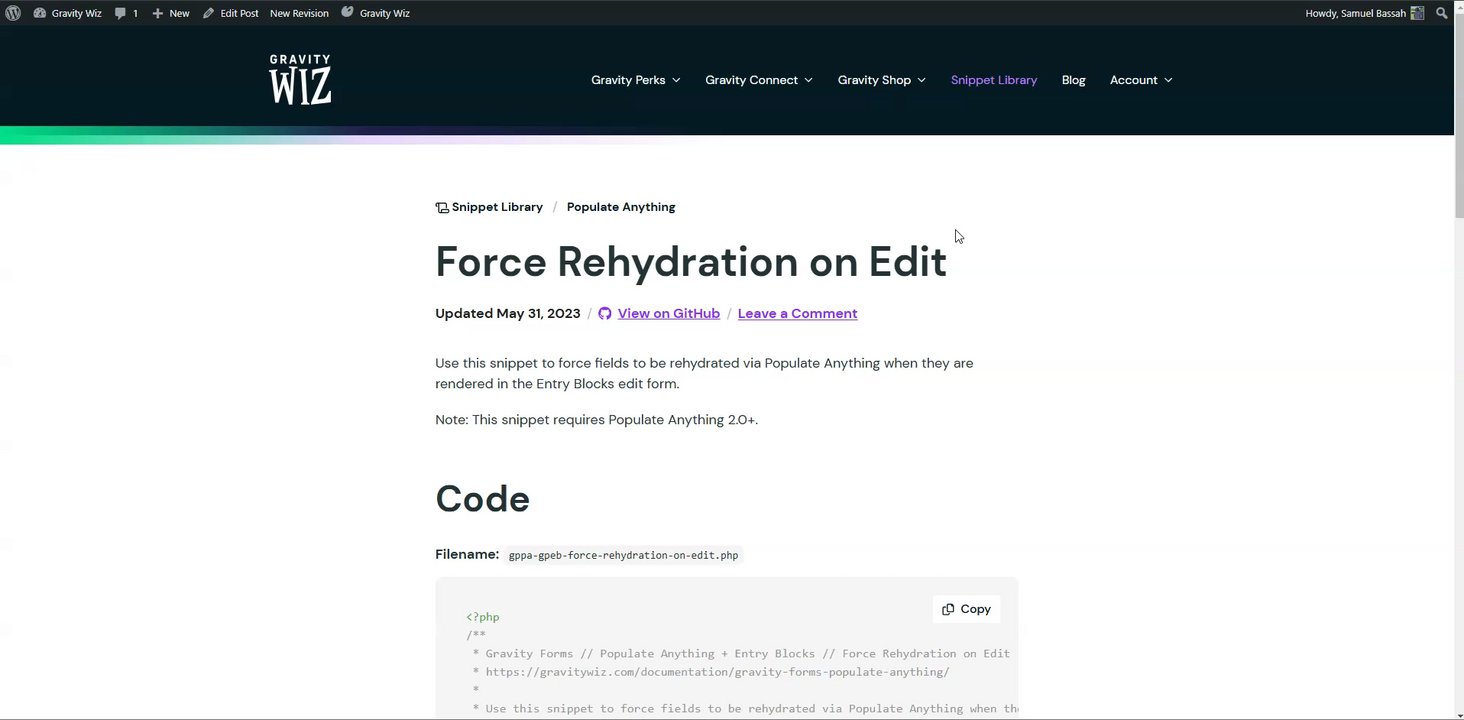
Task: Click the Edit Post pencil item
Action: (230, 13)
